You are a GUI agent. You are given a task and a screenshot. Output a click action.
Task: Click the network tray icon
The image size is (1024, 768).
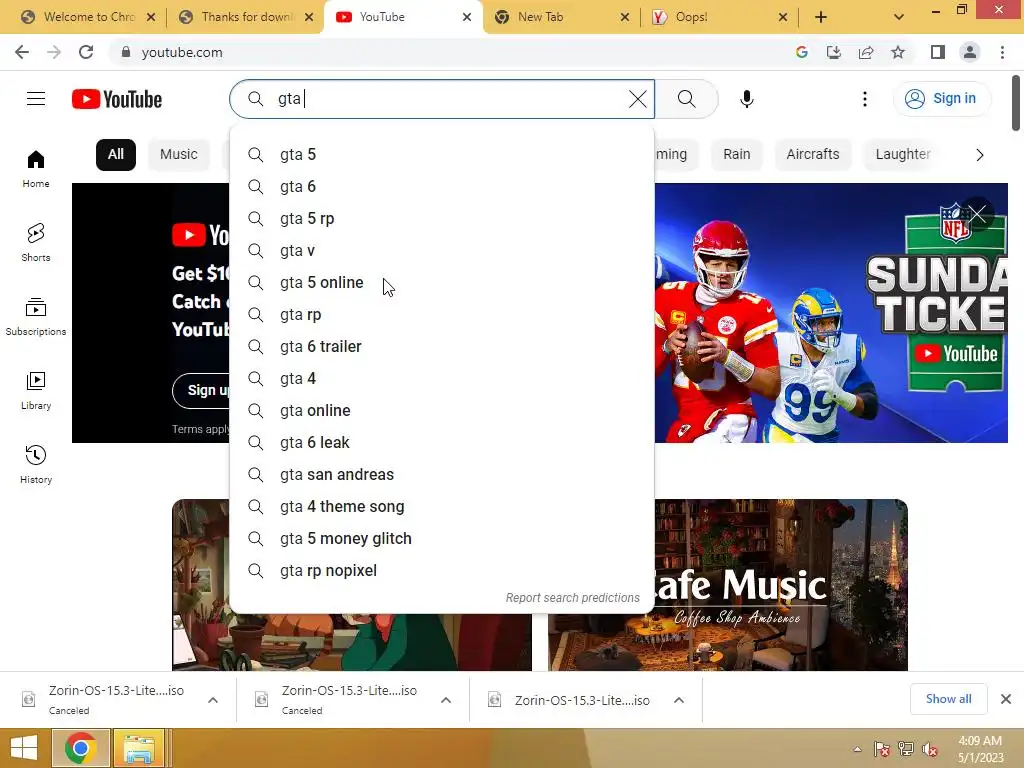pos(906,748)
